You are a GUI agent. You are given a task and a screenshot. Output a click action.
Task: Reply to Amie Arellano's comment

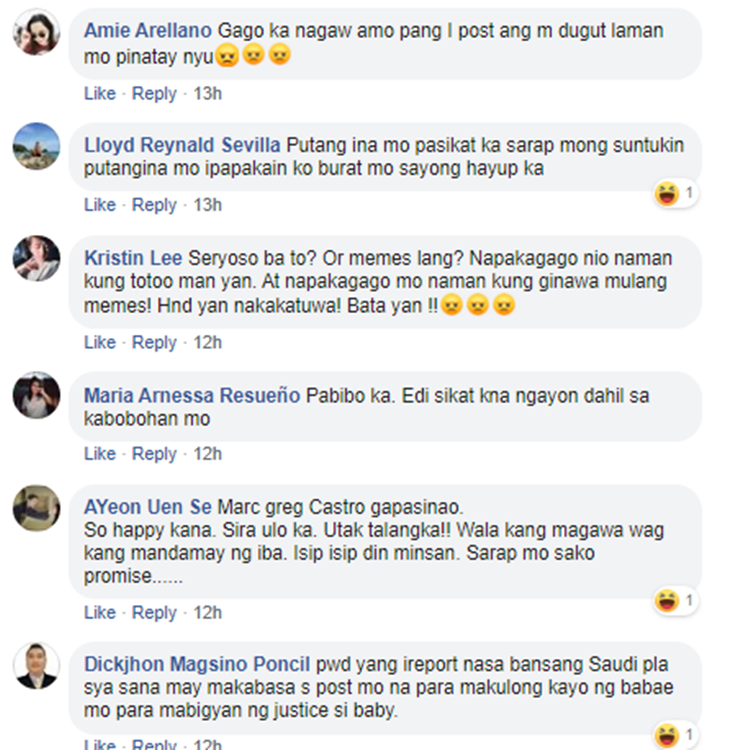(154, 93)
